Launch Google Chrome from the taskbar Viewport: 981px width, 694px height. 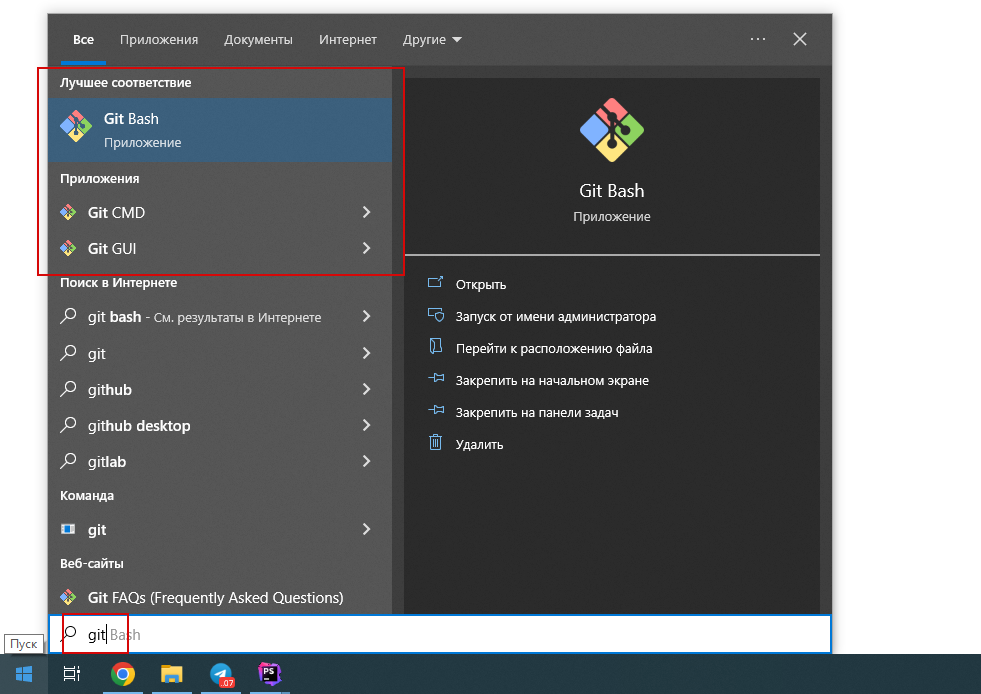123,674
